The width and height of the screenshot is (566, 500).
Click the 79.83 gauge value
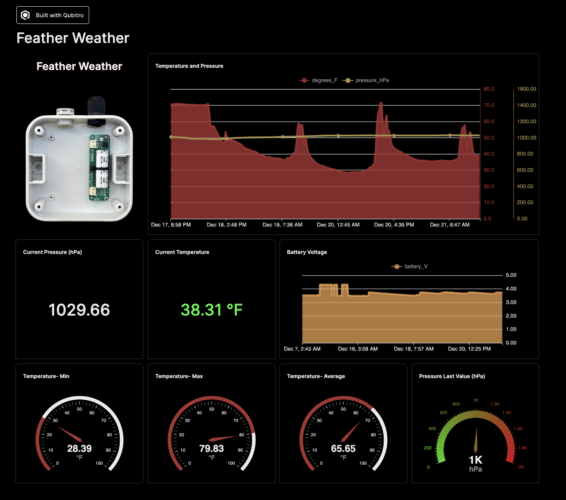click(212, 448)
